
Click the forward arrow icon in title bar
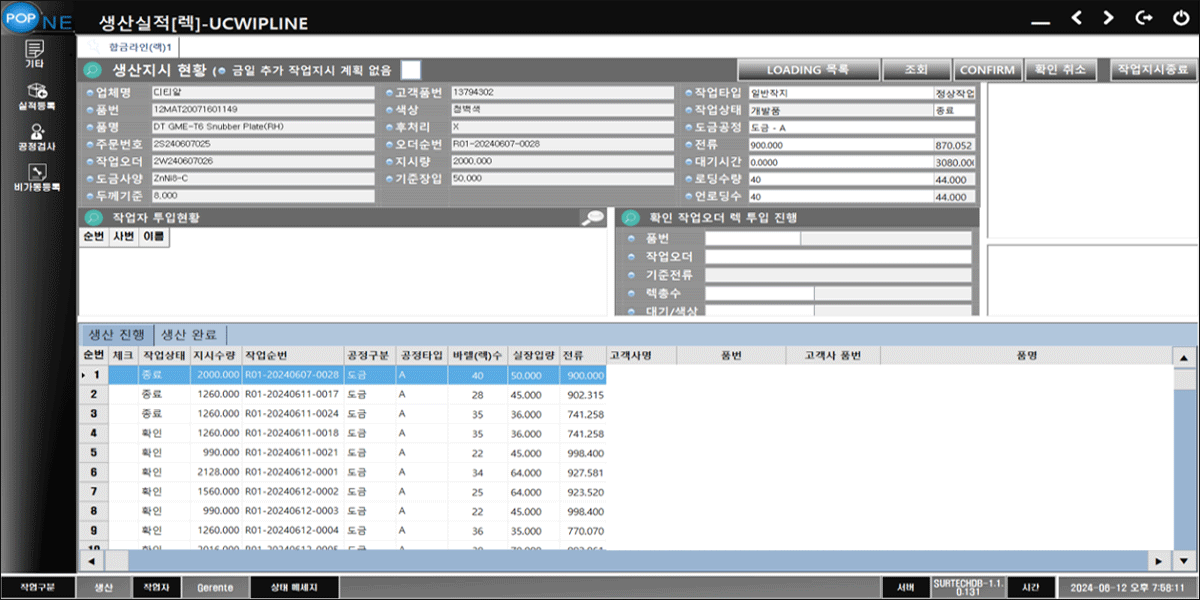(1108, 18)
